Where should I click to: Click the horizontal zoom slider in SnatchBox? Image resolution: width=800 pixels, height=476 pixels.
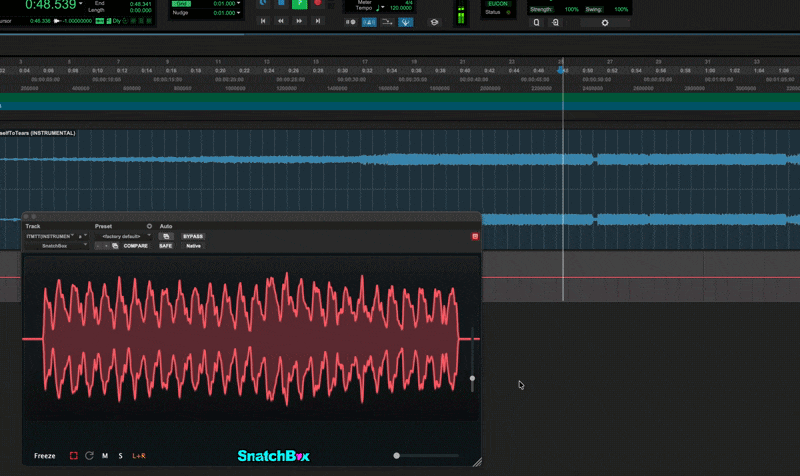397,456
